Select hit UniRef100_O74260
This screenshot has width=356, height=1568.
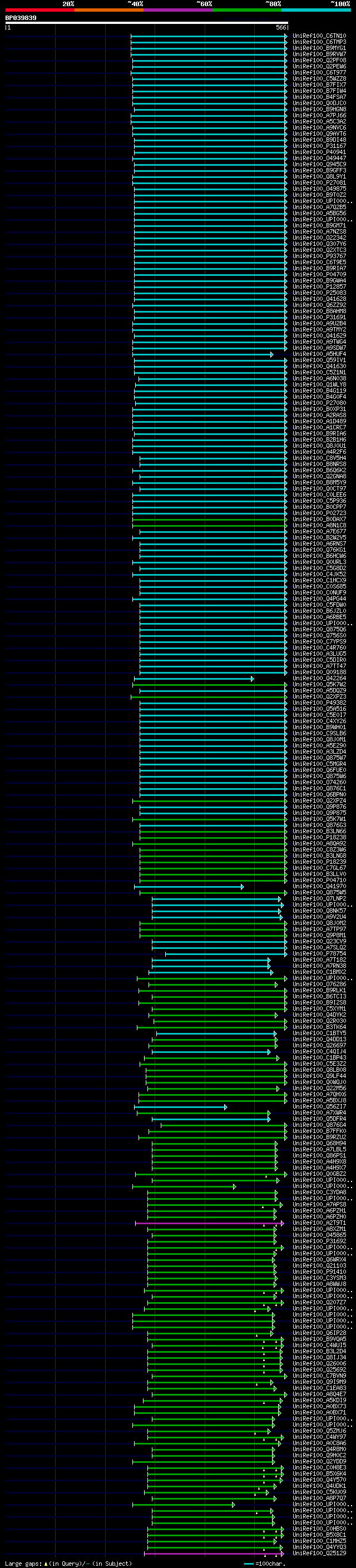pos(319,782)
